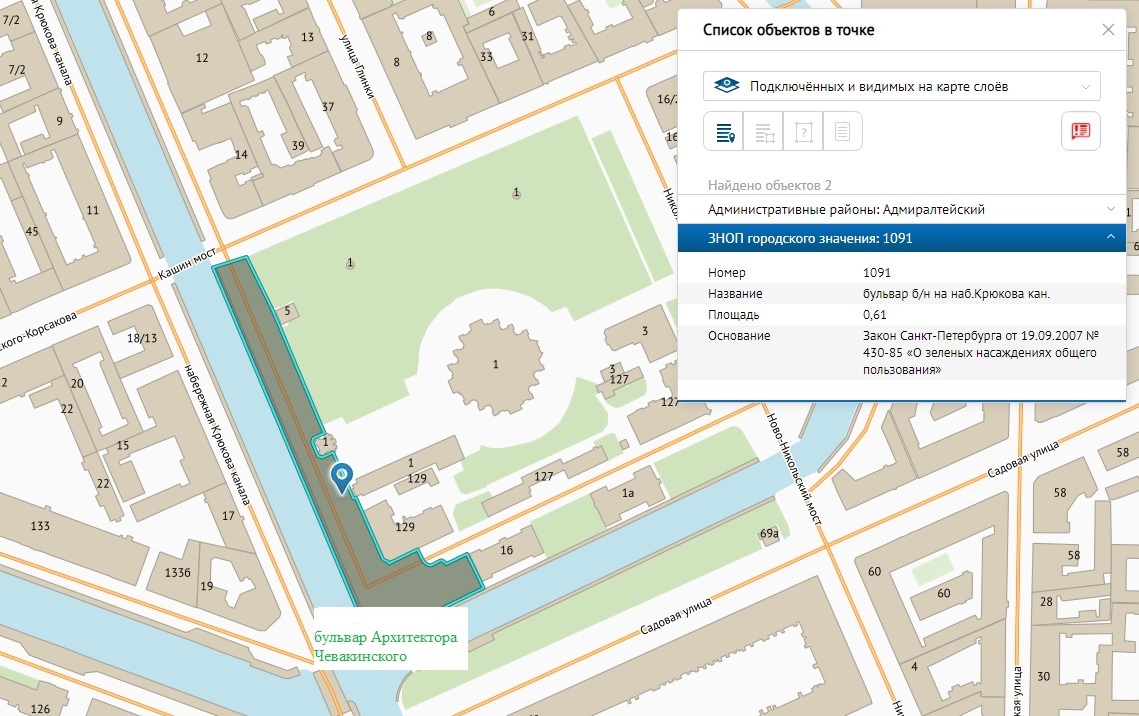Click the 'Основание' law text row
This screenshot has width=1139, height=716.
901,352
